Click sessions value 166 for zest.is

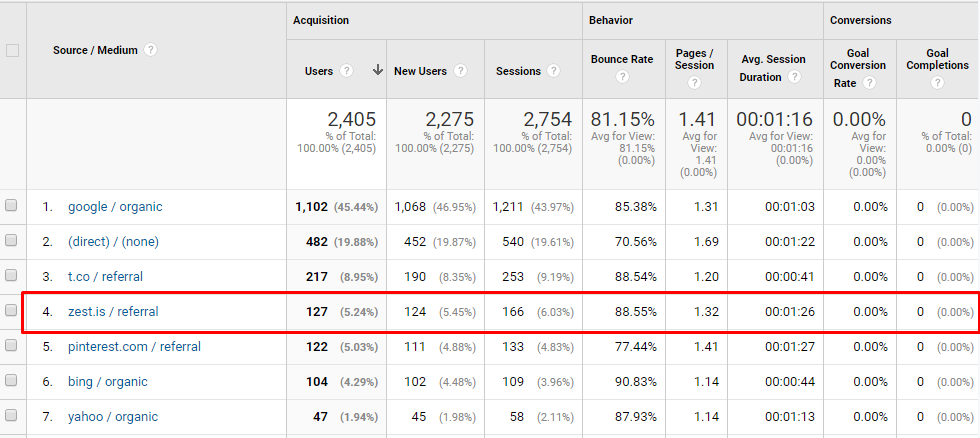coord(513,312)
